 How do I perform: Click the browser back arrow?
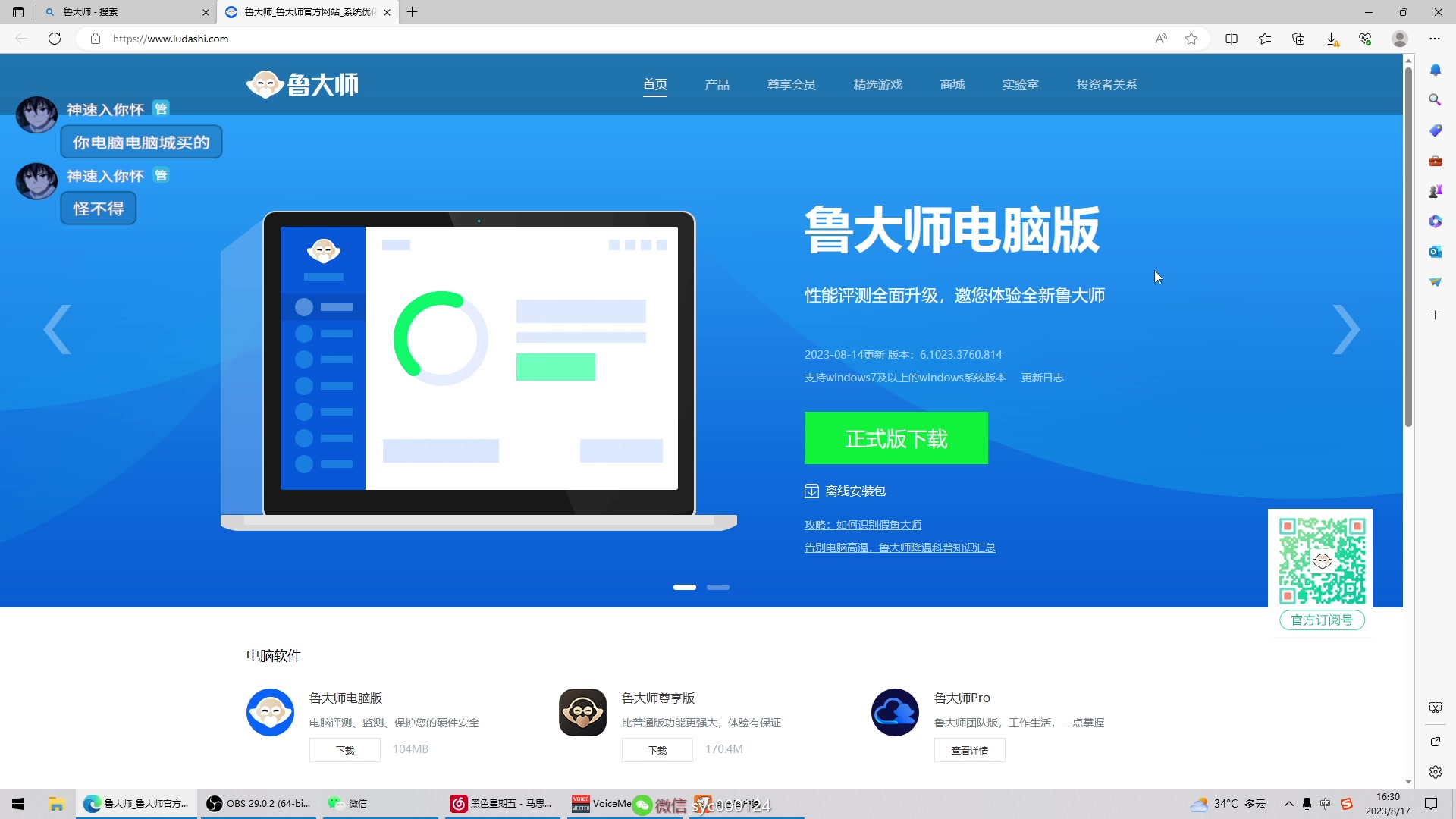(21, 39)
